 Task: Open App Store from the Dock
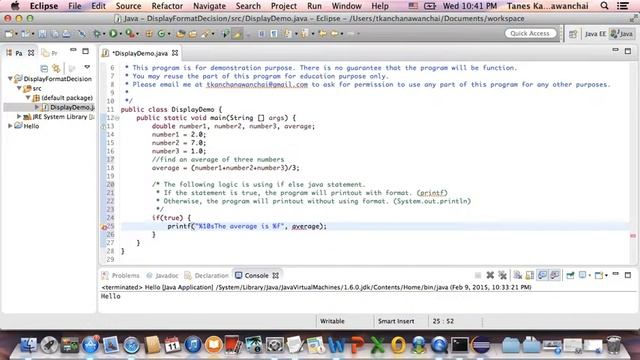coord(90,345)
